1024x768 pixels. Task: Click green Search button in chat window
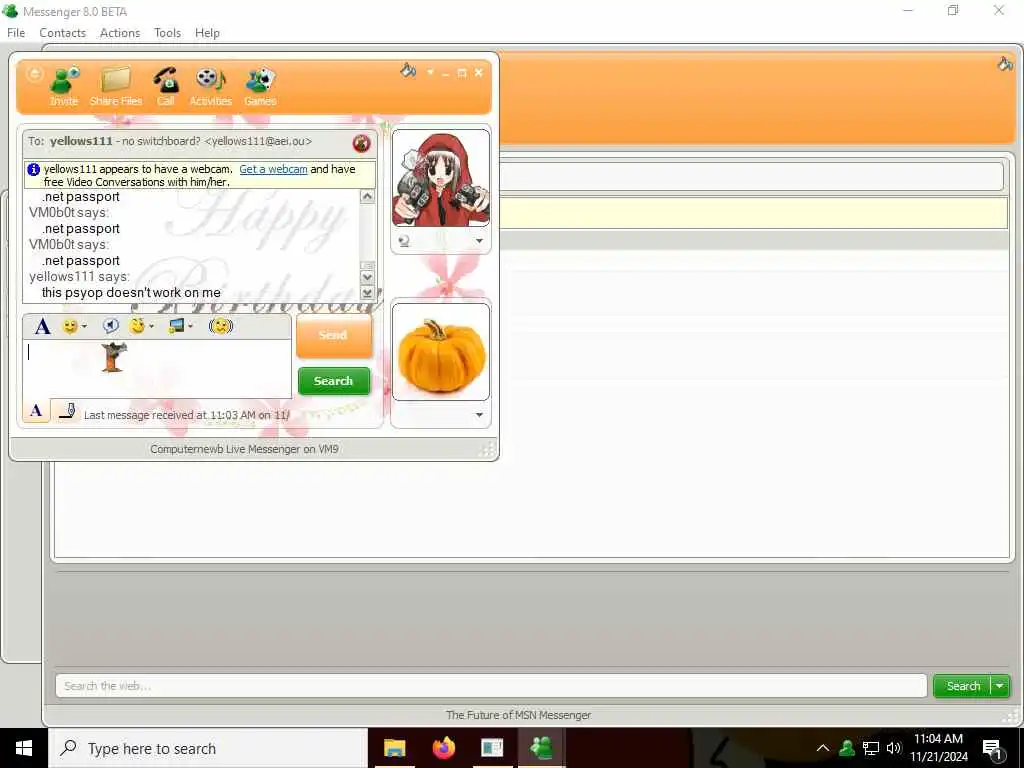[x=334, y=381]
